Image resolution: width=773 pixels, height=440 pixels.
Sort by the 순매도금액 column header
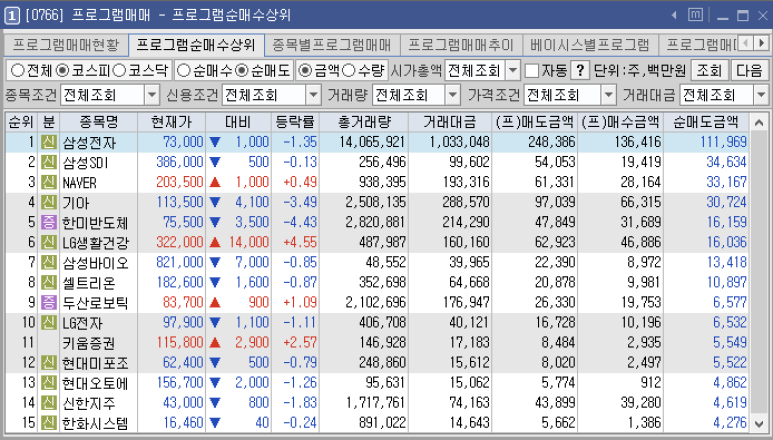pyautogui.click(x=706, y=122)
